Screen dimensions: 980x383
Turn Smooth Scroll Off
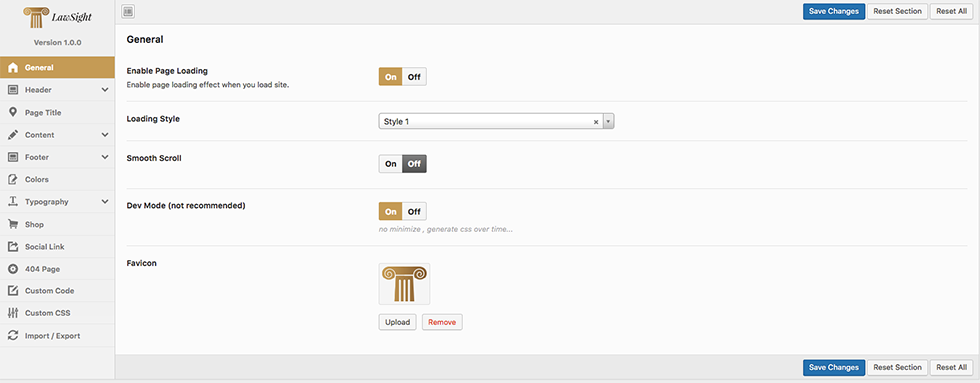tap(414, 164)
